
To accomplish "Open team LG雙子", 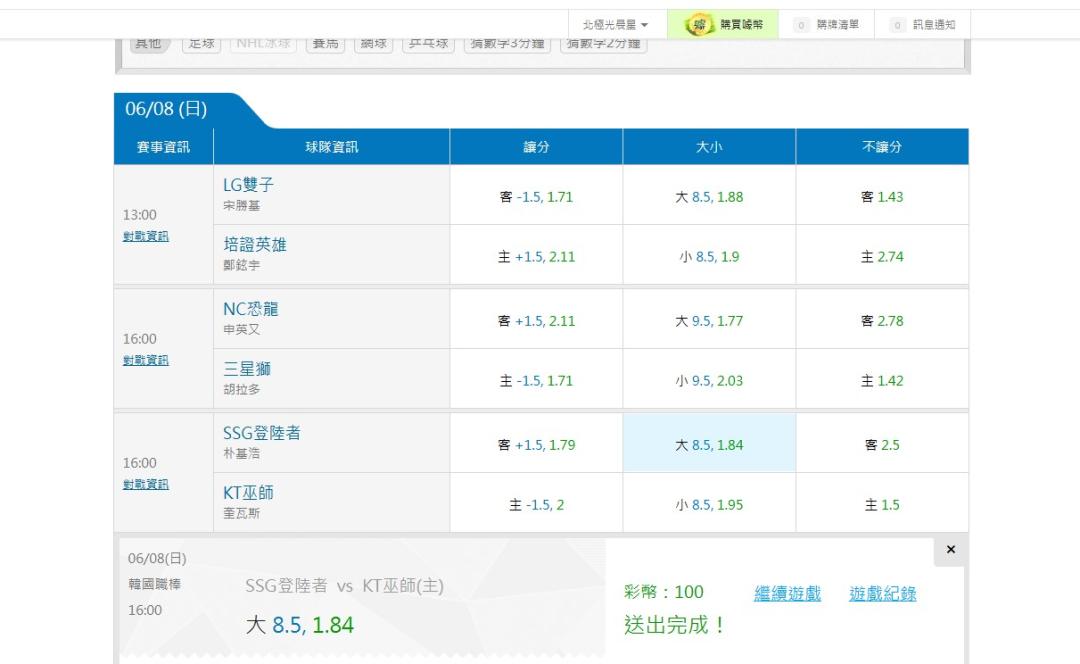I will pyautogui.click(x=248, y=185).
